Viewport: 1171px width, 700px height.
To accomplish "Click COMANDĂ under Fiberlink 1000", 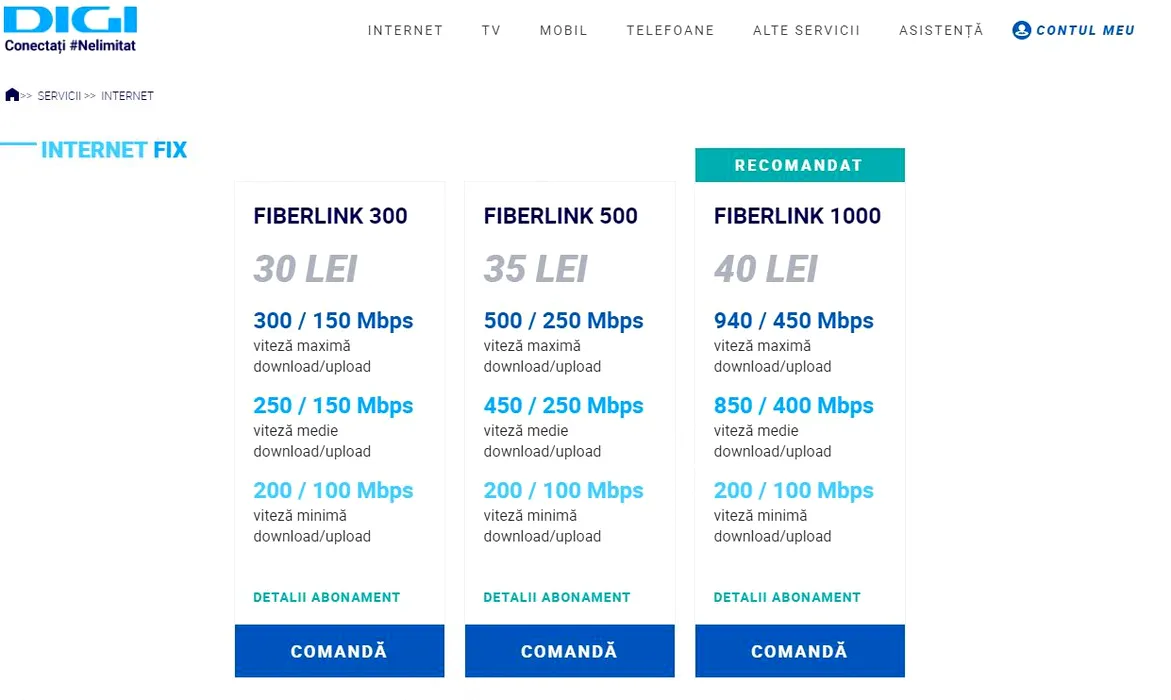I will [799, 651].
